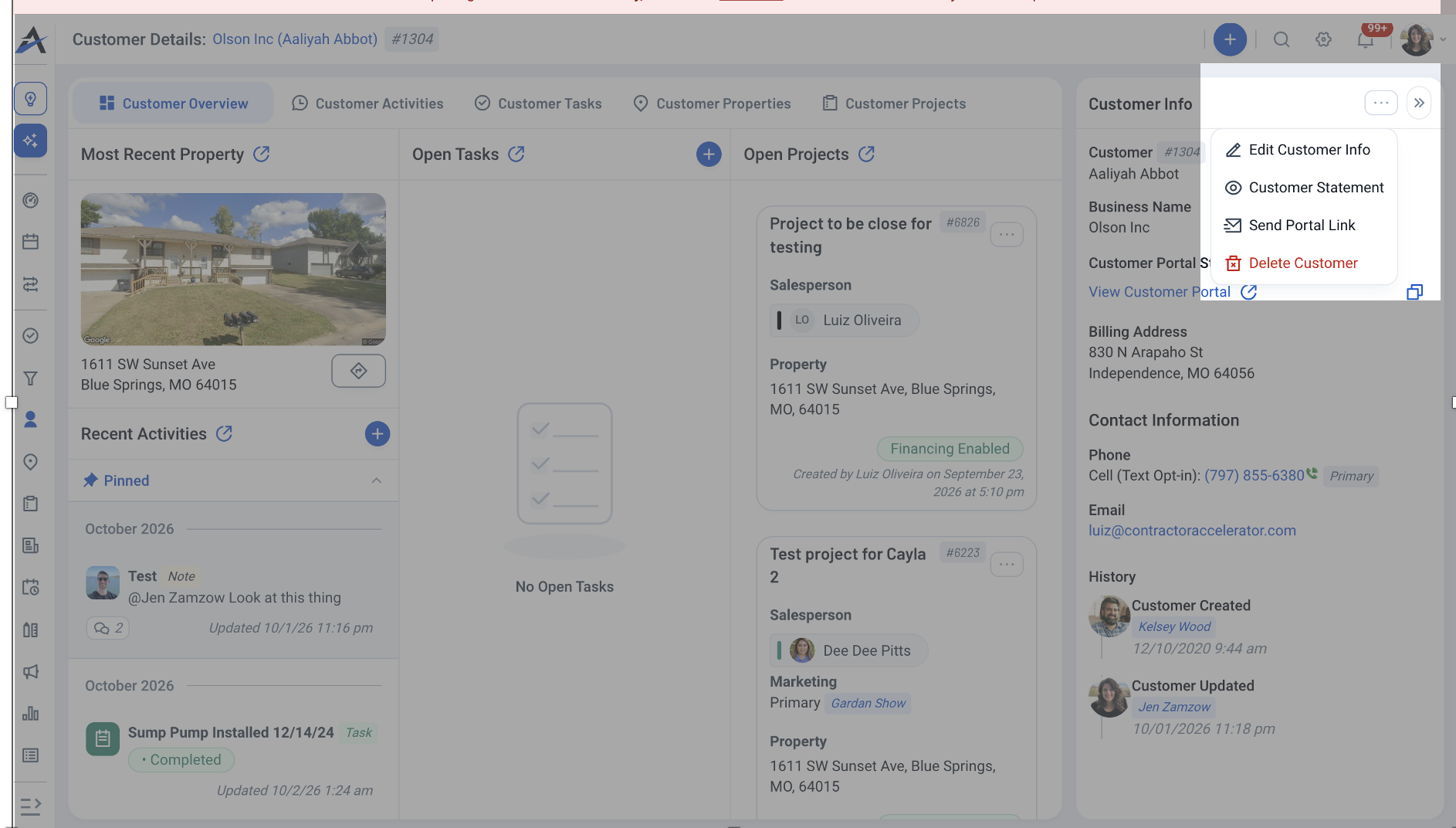Add a new open task plus button
1456x828 pixels.
click(x=709, y=154)
